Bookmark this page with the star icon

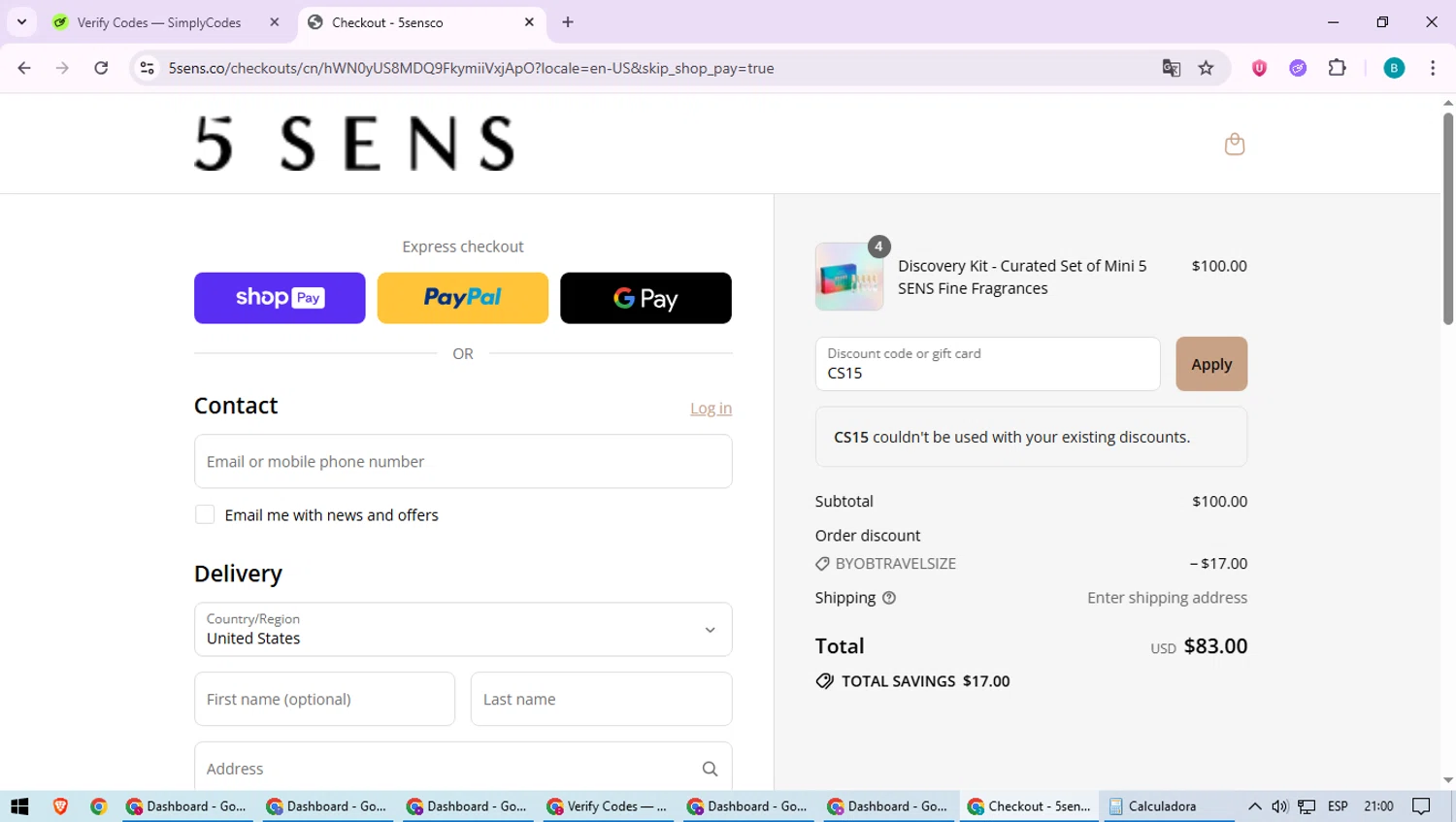[x=1206, y=68]
